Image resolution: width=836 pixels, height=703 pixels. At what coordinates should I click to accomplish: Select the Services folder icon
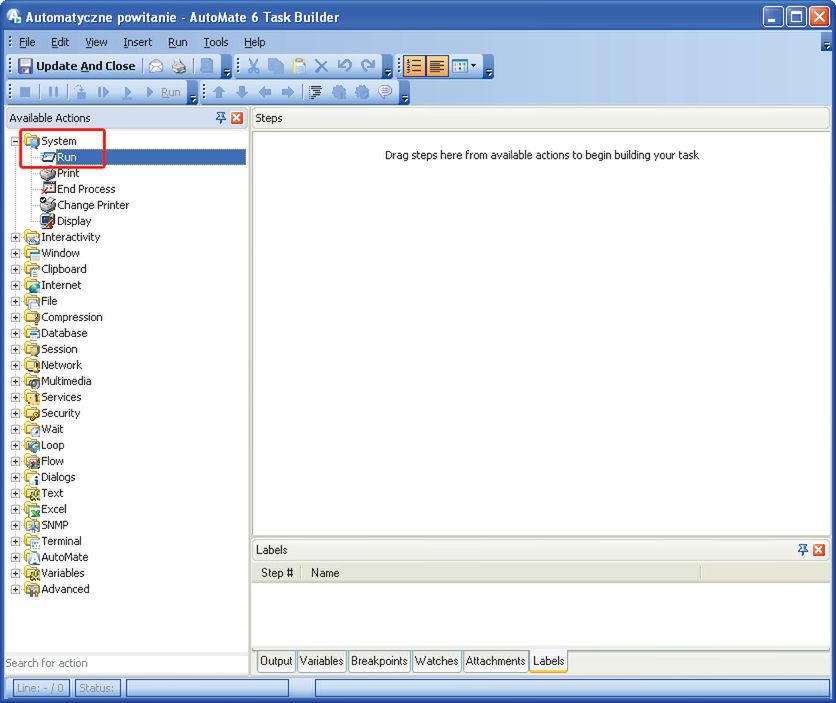(32, 398)
